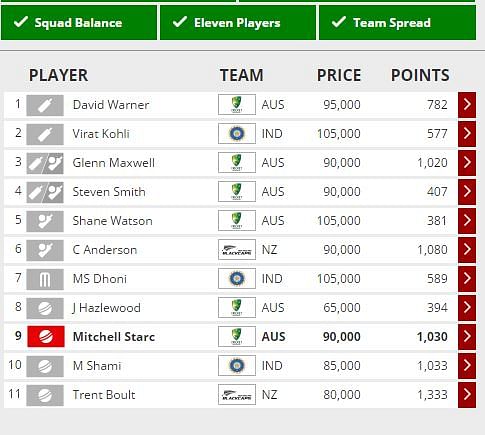Sort by the POINTS column header
The width and height of the screenshot is (485, 435).
[x=420, y=75]
